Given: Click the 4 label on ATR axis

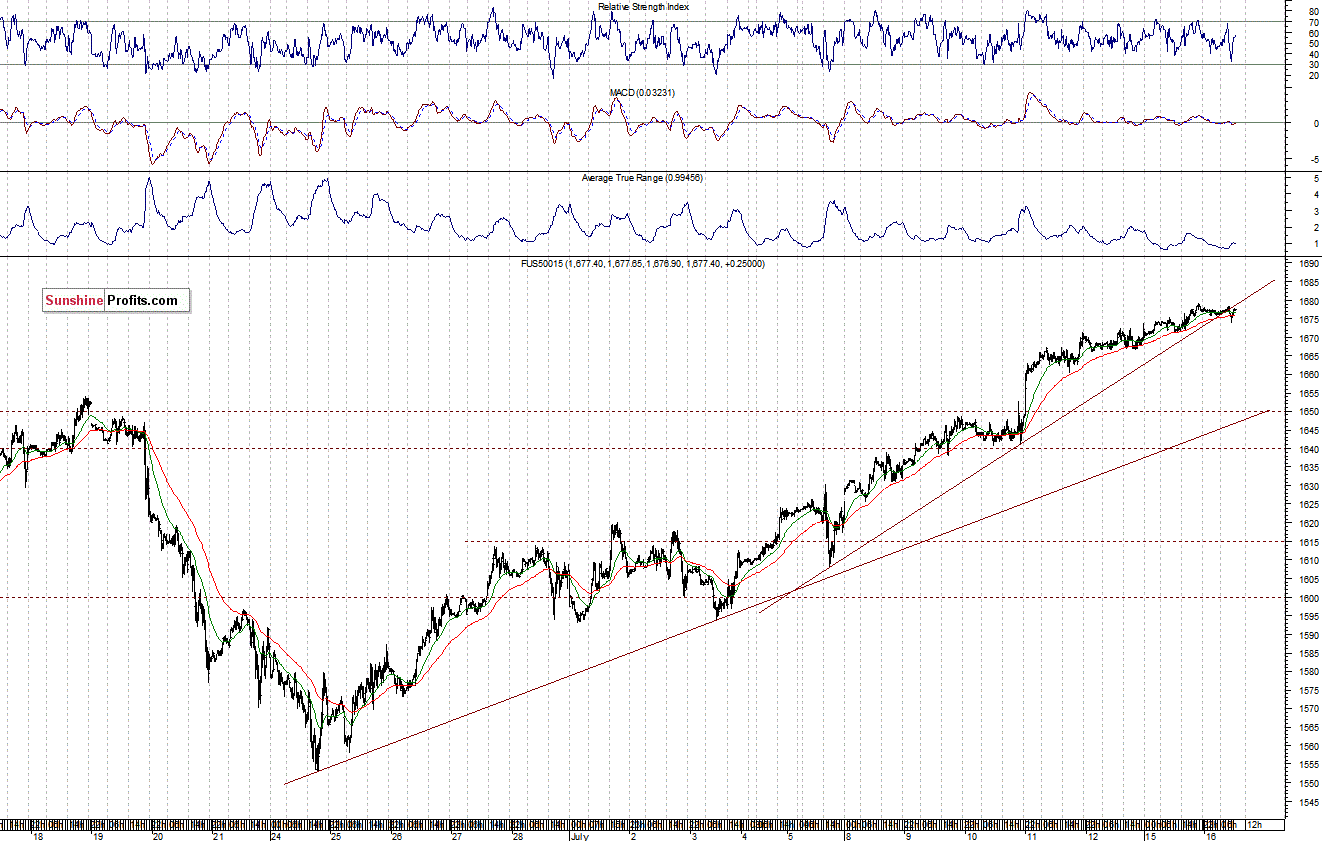Looking at the screenshot, I should click(1315, 195).
